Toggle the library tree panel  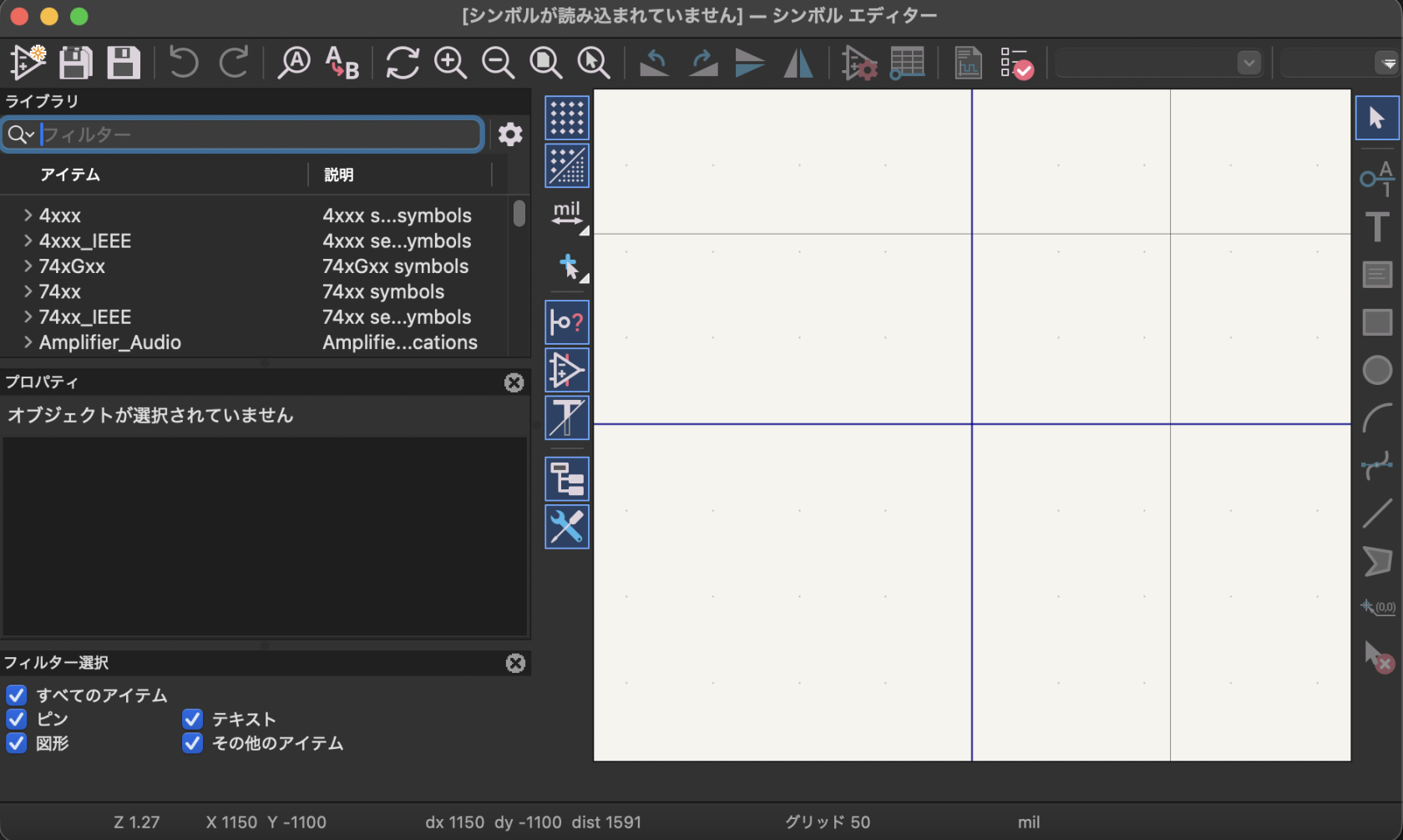click(567, 479)
